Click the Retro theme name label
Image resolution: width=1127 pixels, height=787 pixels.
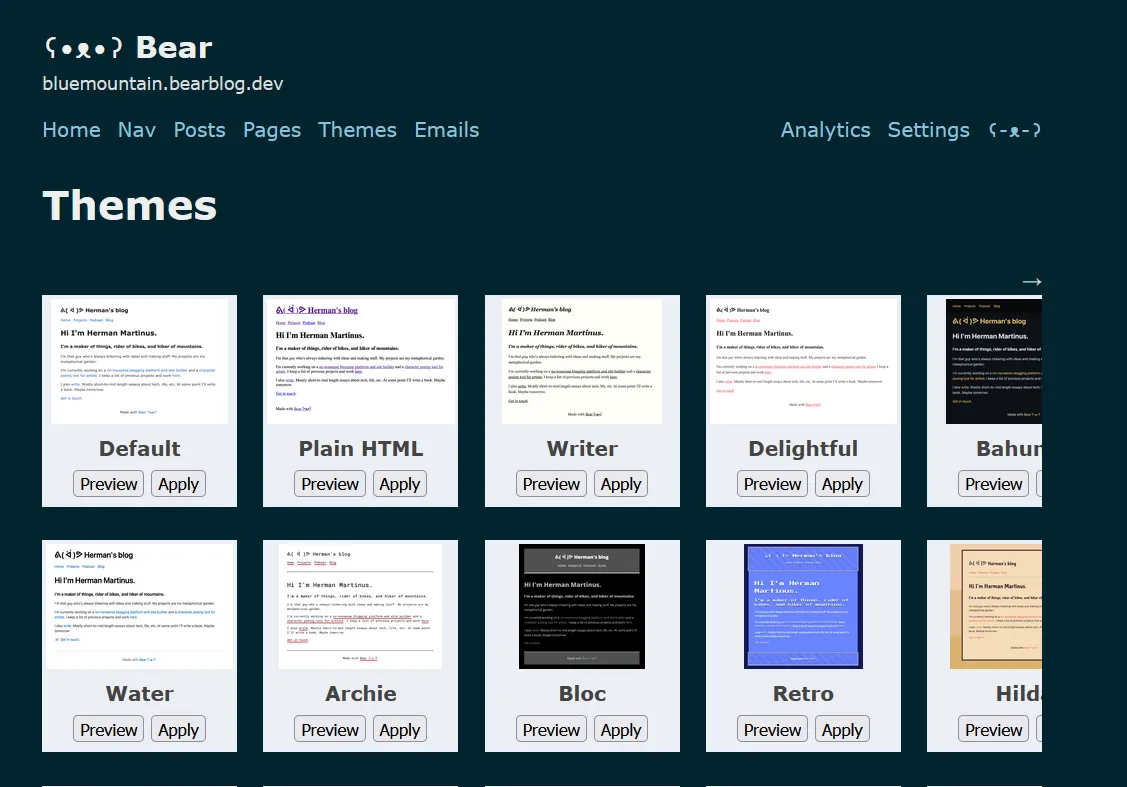tap(804, 694)
